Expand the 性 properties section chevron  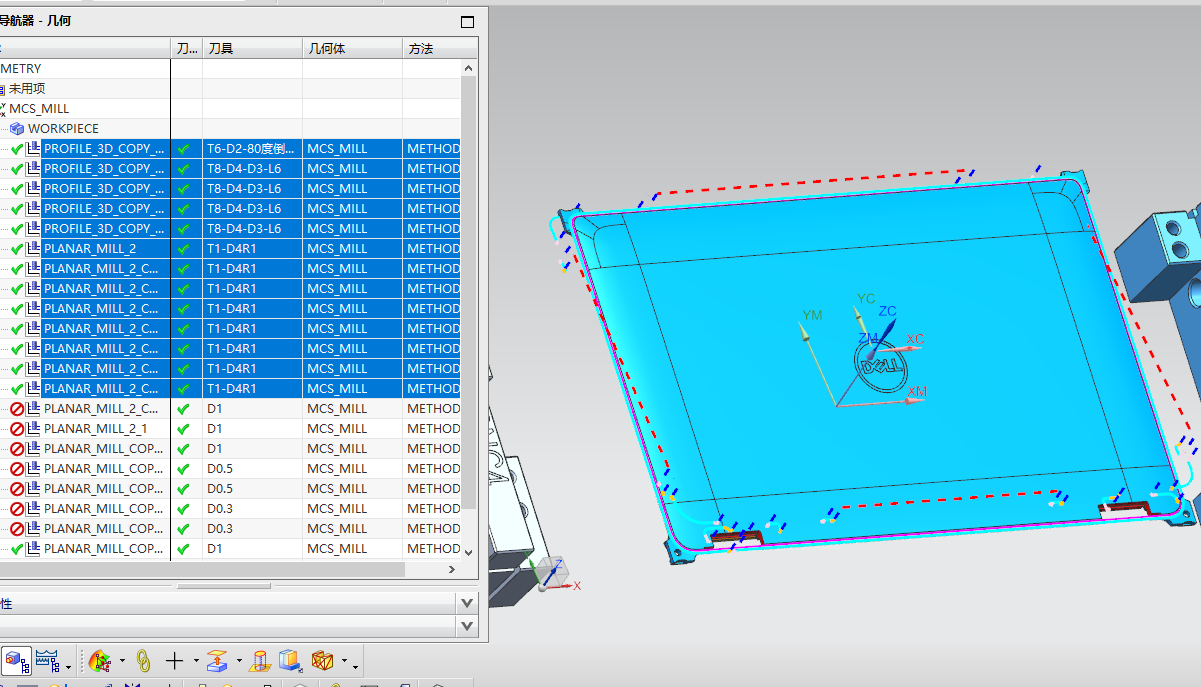tap(467, 603)
